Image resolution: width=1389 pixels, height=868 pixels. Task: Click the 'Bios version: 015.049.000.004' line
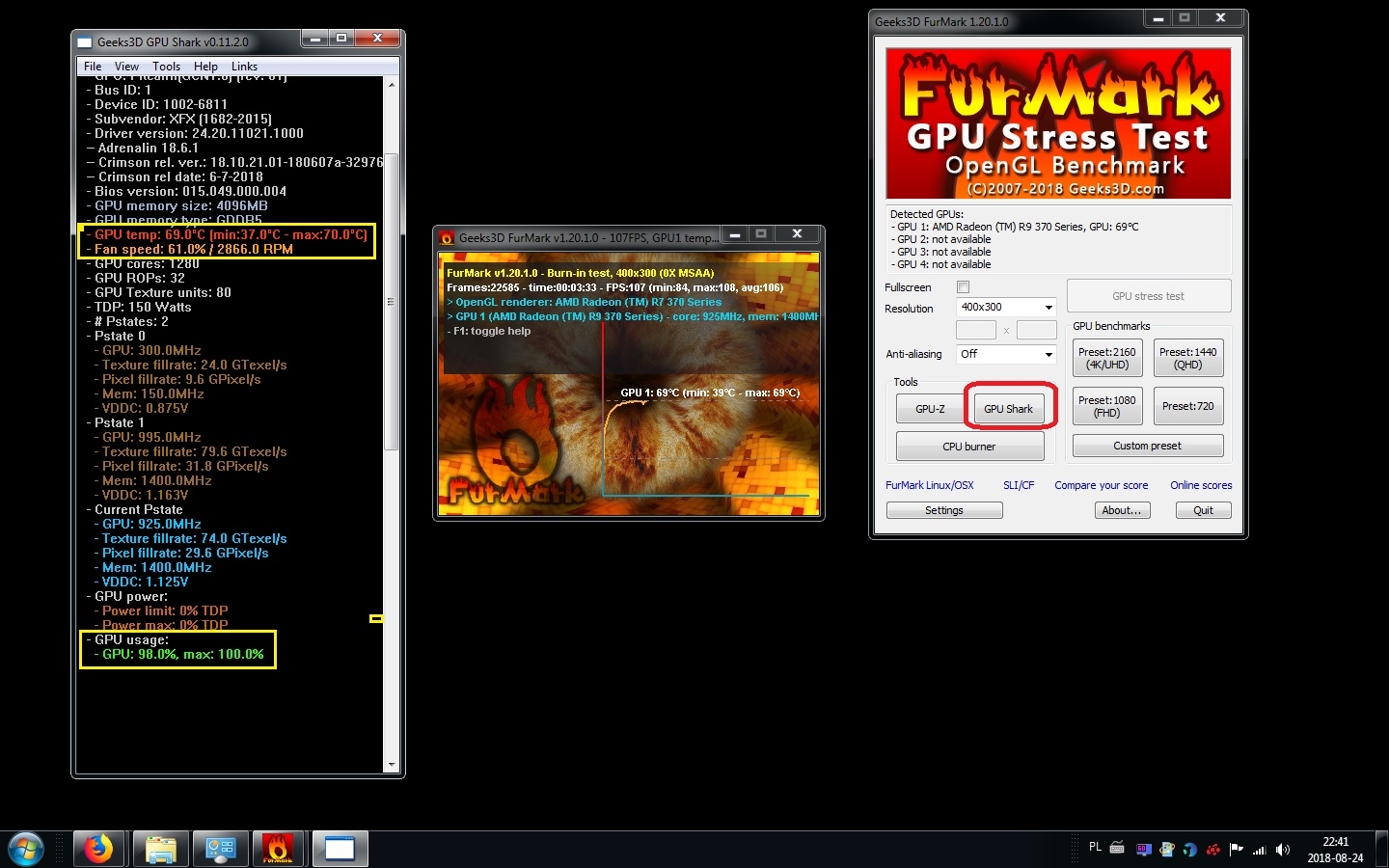tap(186, 191)
